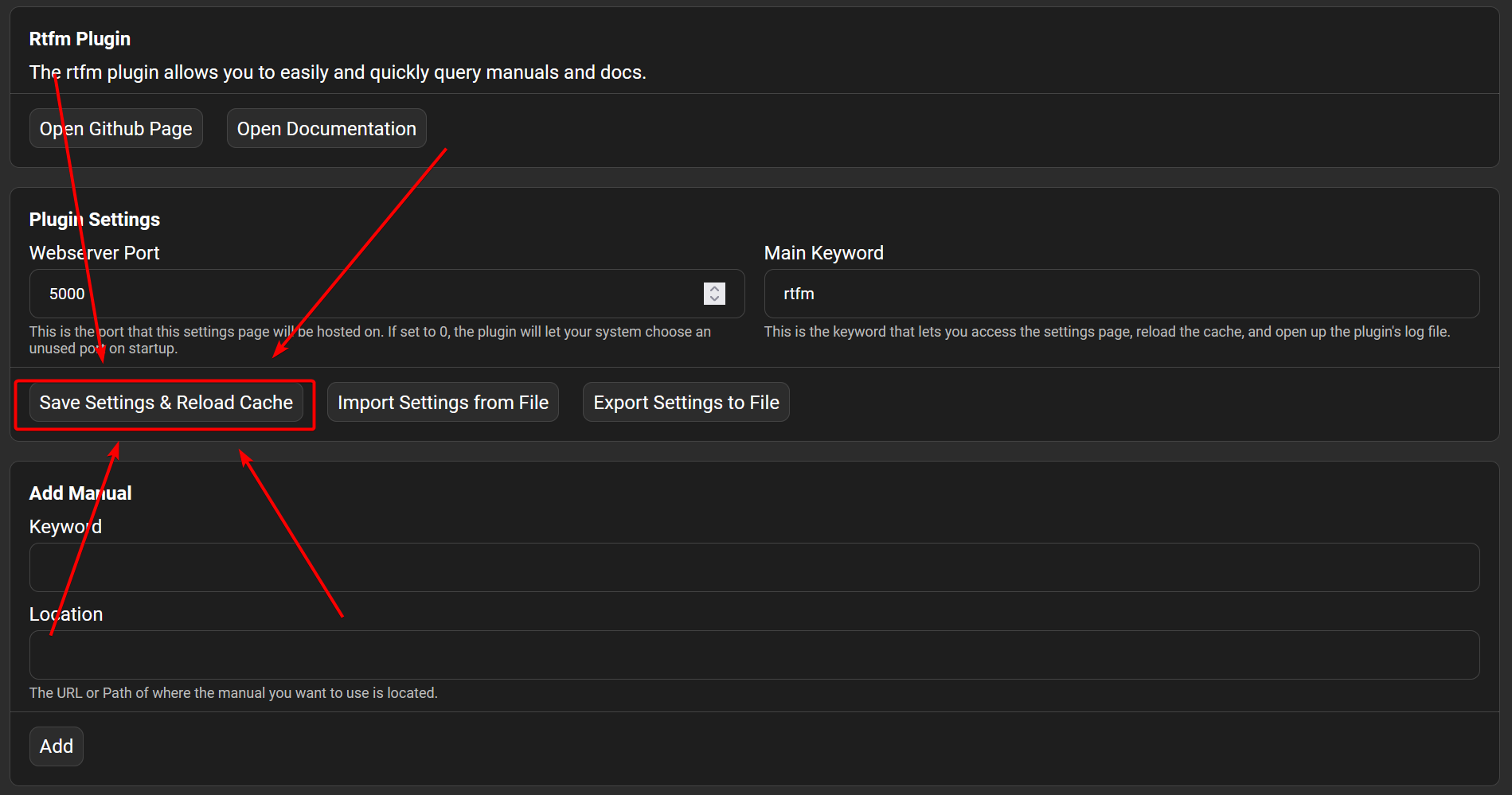Select the Rtfm Plugin heading text
The image size is (1512, 795).
point(80,39)
